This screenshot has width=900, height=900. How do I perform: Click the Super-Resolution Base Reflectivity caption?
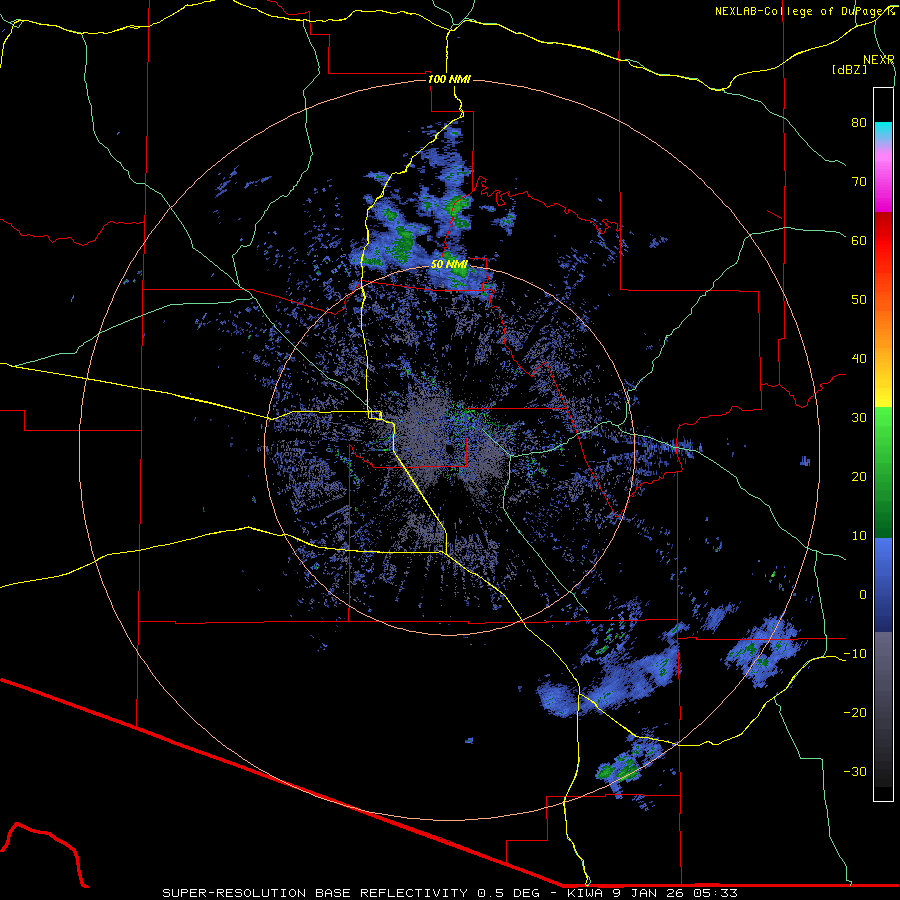449,893
